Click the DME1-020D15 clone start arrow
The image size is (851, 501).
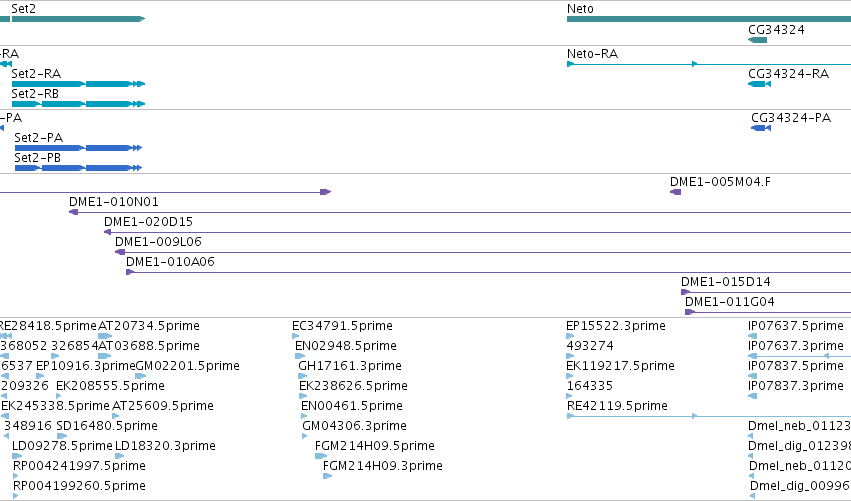coord(107,232)
